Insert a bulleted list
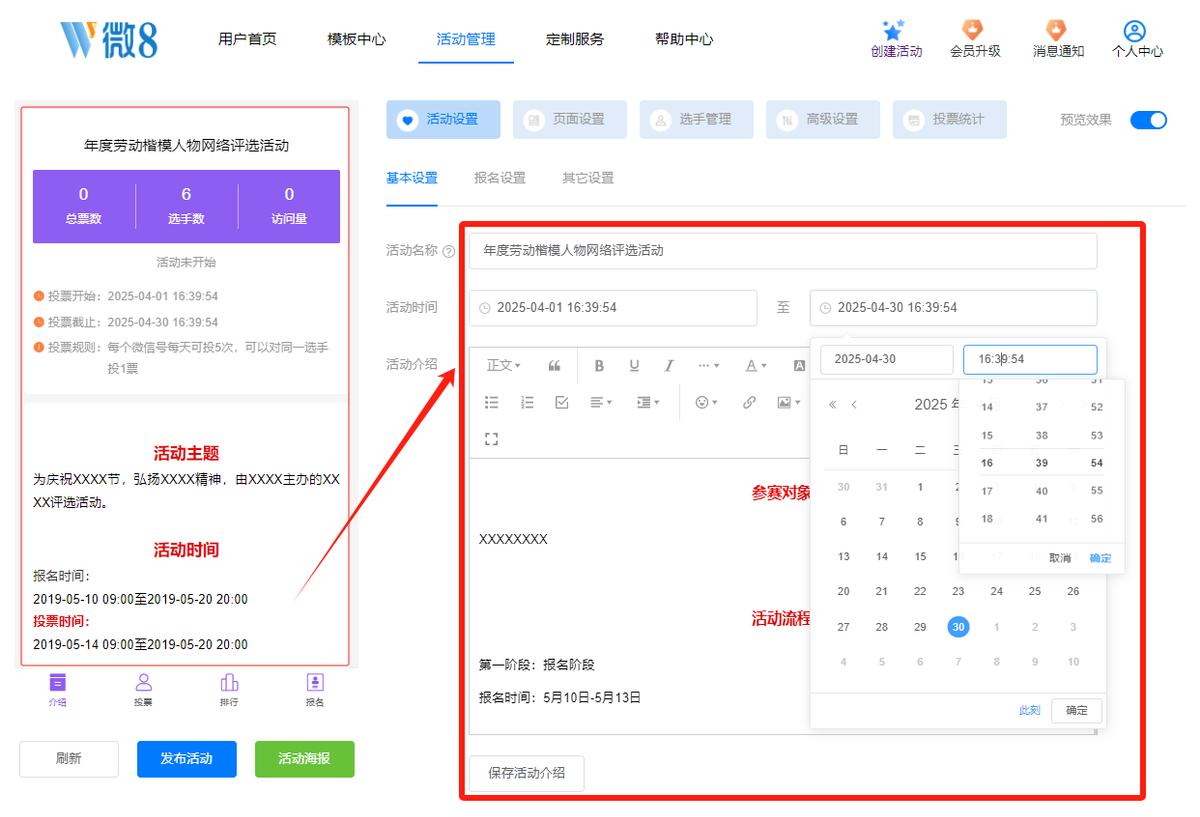This screenshot has height=817, width=1200. click(x=492, y=402)
